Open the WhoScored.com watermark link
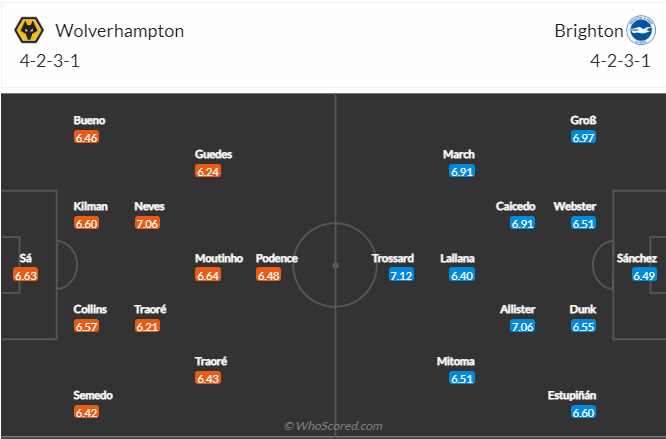The height and width of the screenshot is (439, 666). coord(333,426)
